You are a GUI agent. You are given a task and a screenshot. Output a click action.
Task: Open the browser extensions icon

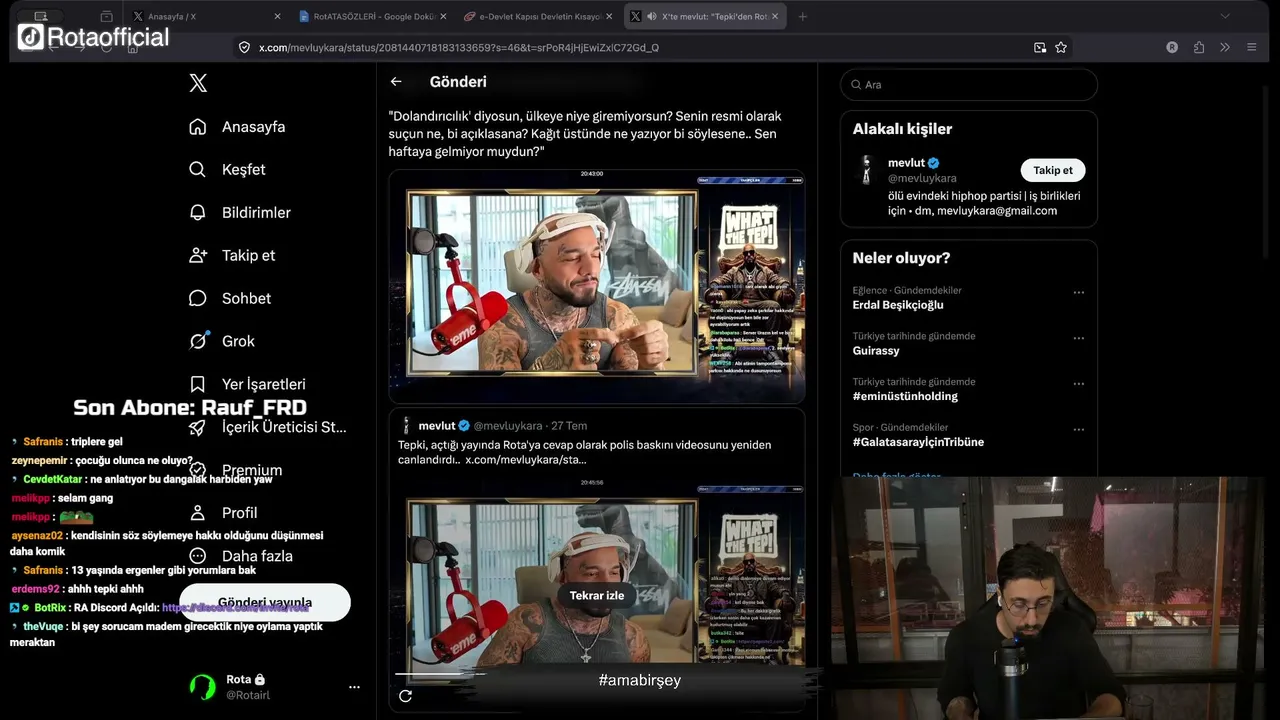(x=1199, y=47)
